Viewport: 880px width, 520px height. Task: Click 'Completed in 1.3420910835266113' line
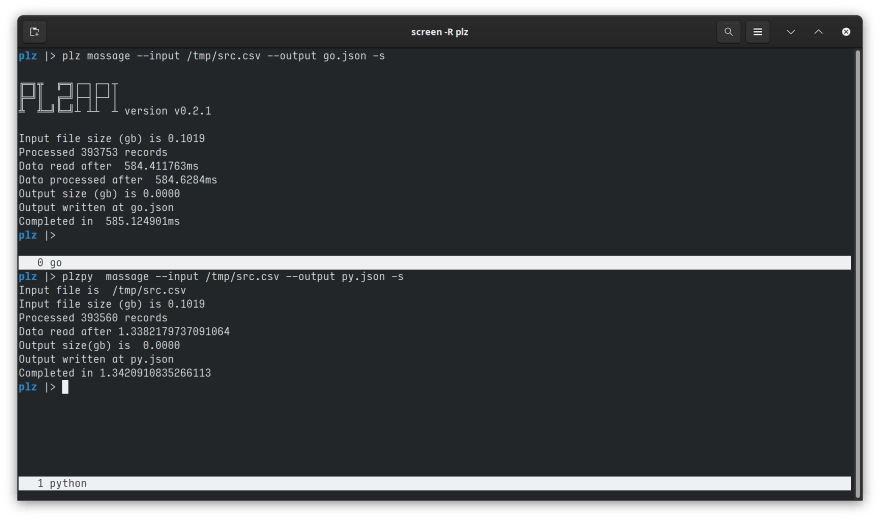pos(114,373)
